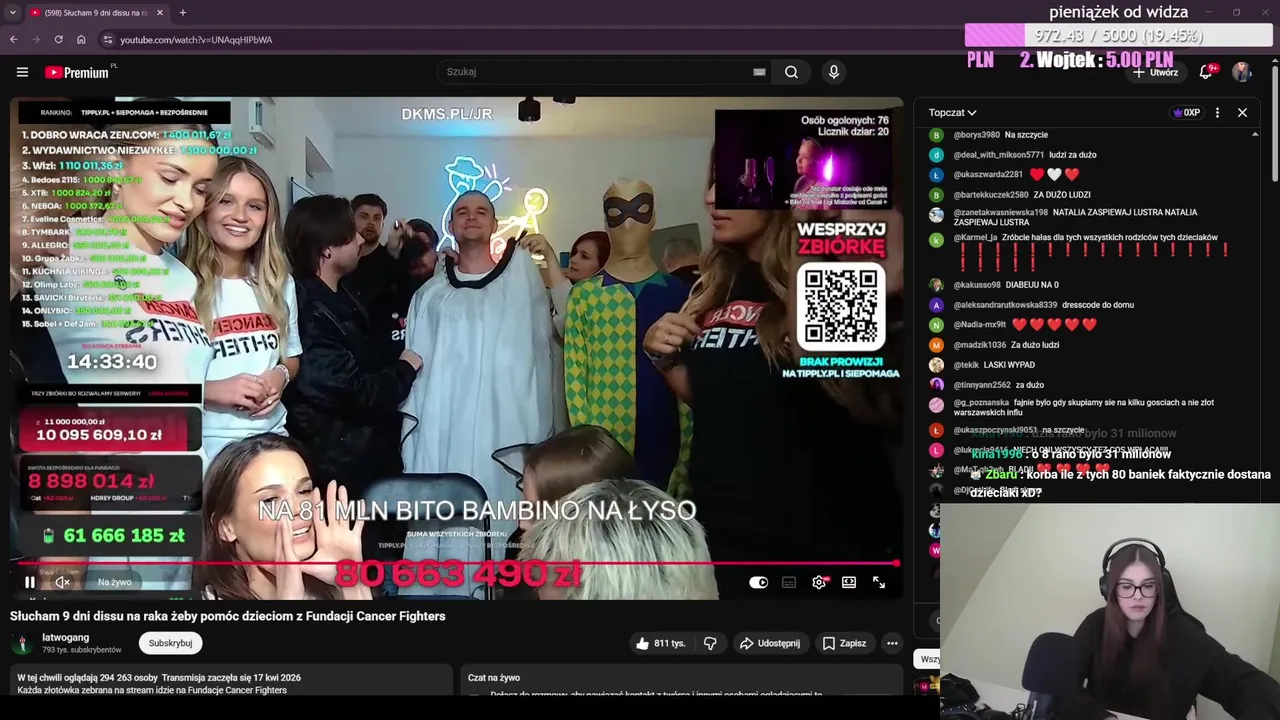1280x720 pixels.
Task: Click the Zapisz save button
Action: coord(844,643)
